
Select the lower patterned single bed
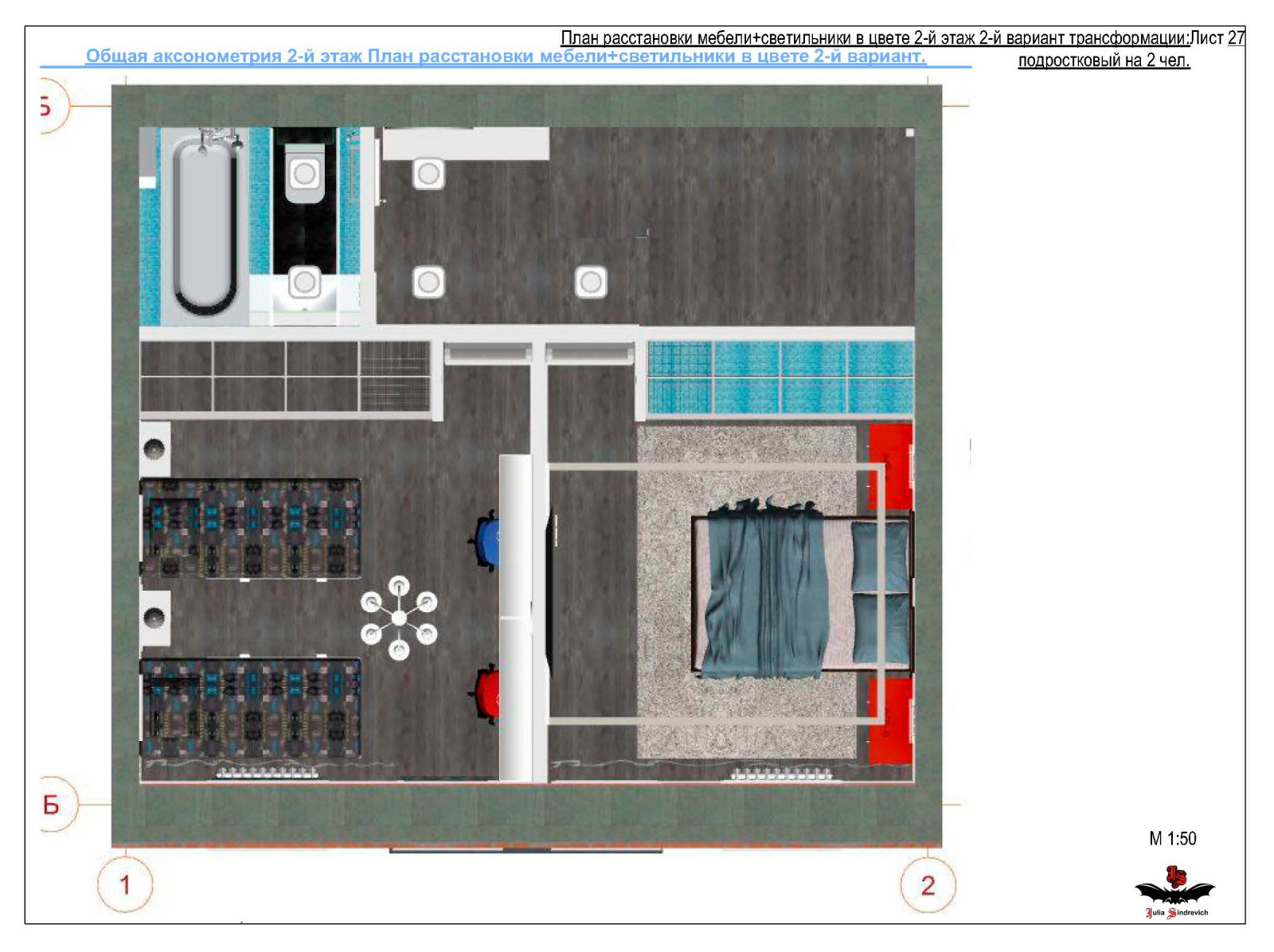click(x=251, y=708)
